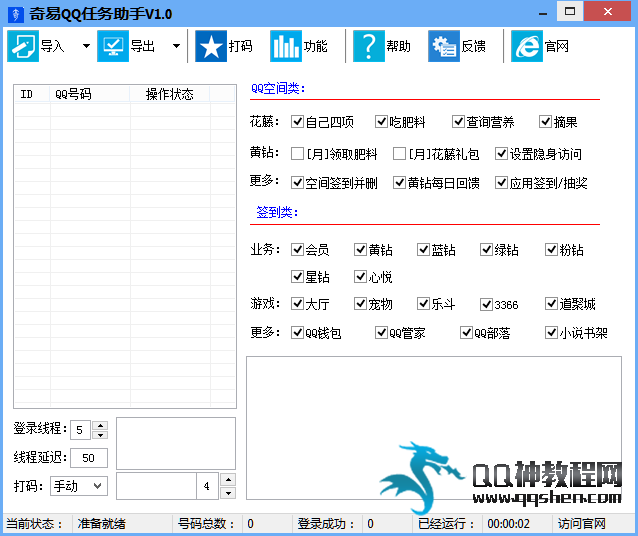Viewport: 638px width, 536px height.
Task: Uncheck the 宠物 checkbox
Action: tap(361, 304)
